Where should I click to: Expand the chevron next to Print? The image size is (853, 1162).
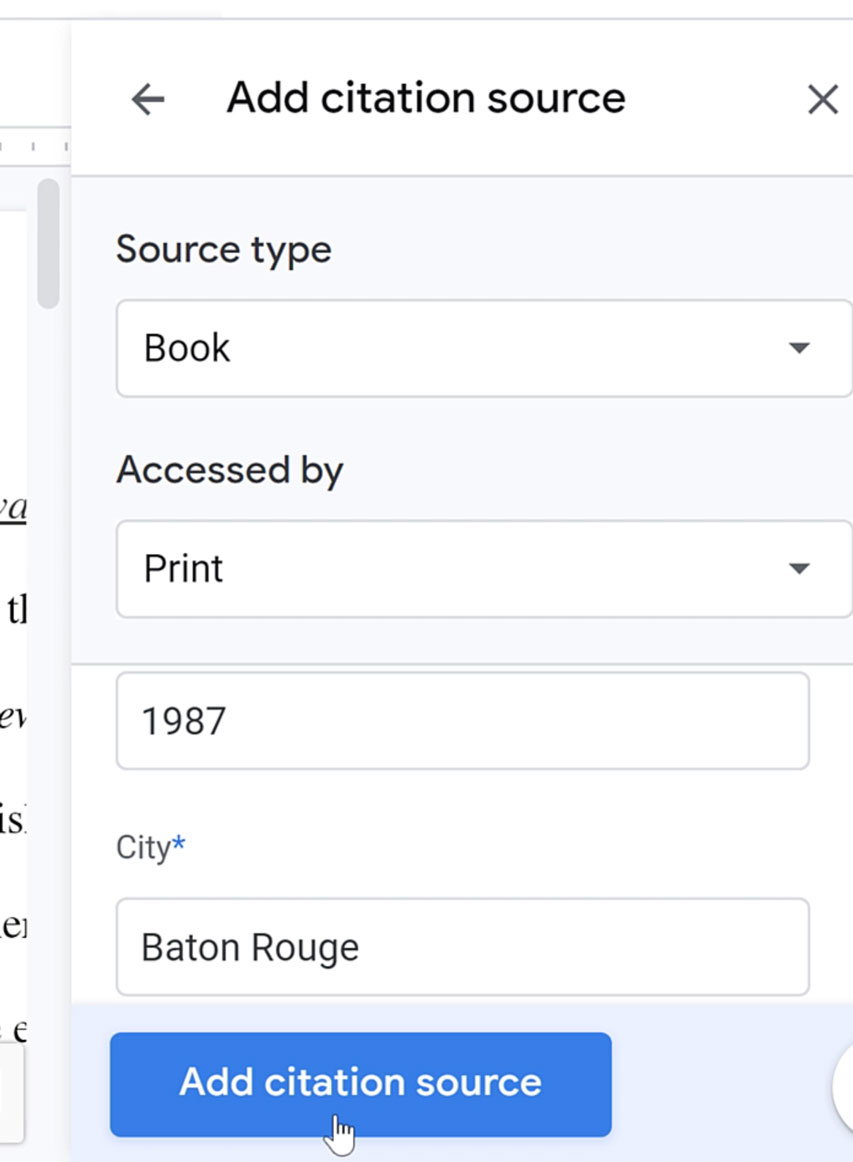tap(798, 568)
